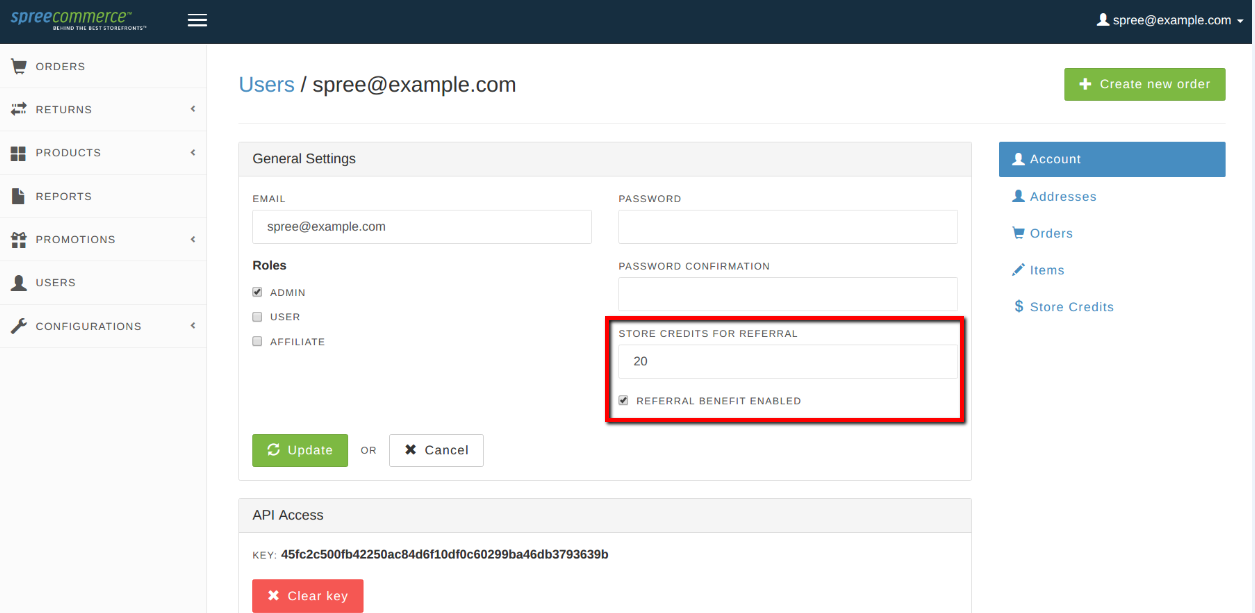This screenshot has height=613, width=1255.
Task: Open Reports via its document icon
Action: (x=18, y=195)
